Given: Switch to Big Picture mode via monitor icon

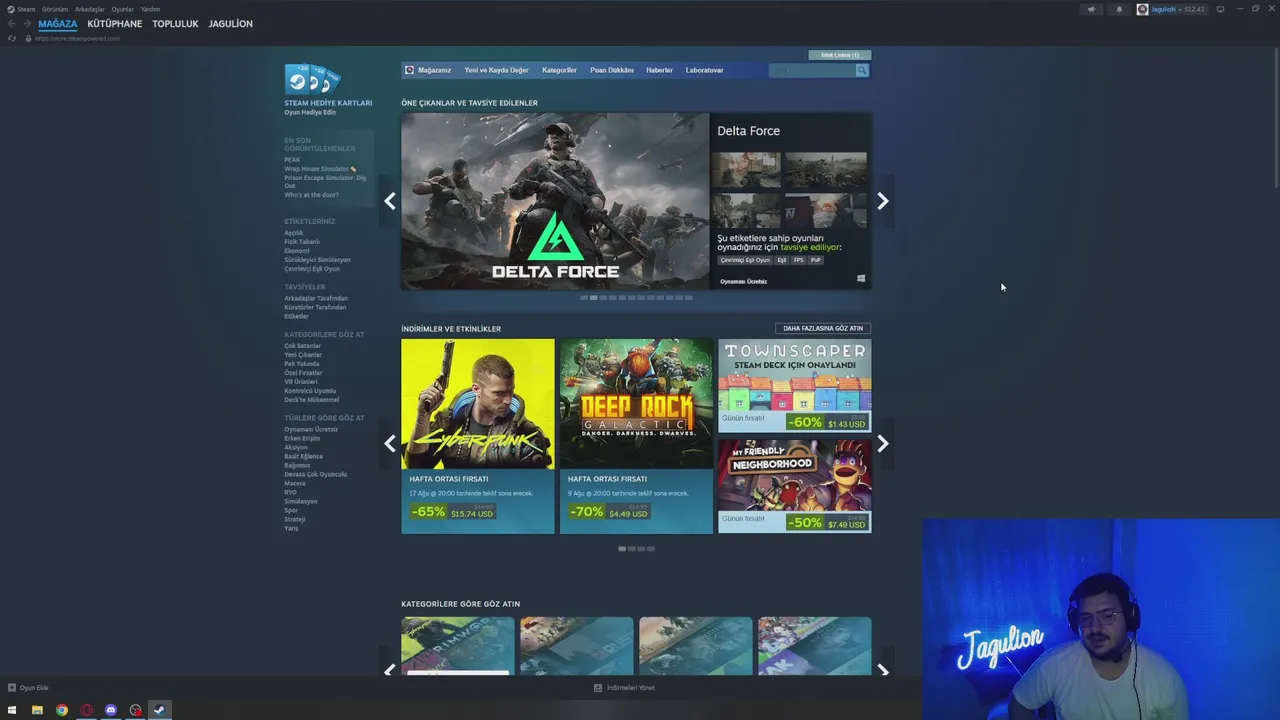Looking at the screenshot, I should coord(1220,9).
